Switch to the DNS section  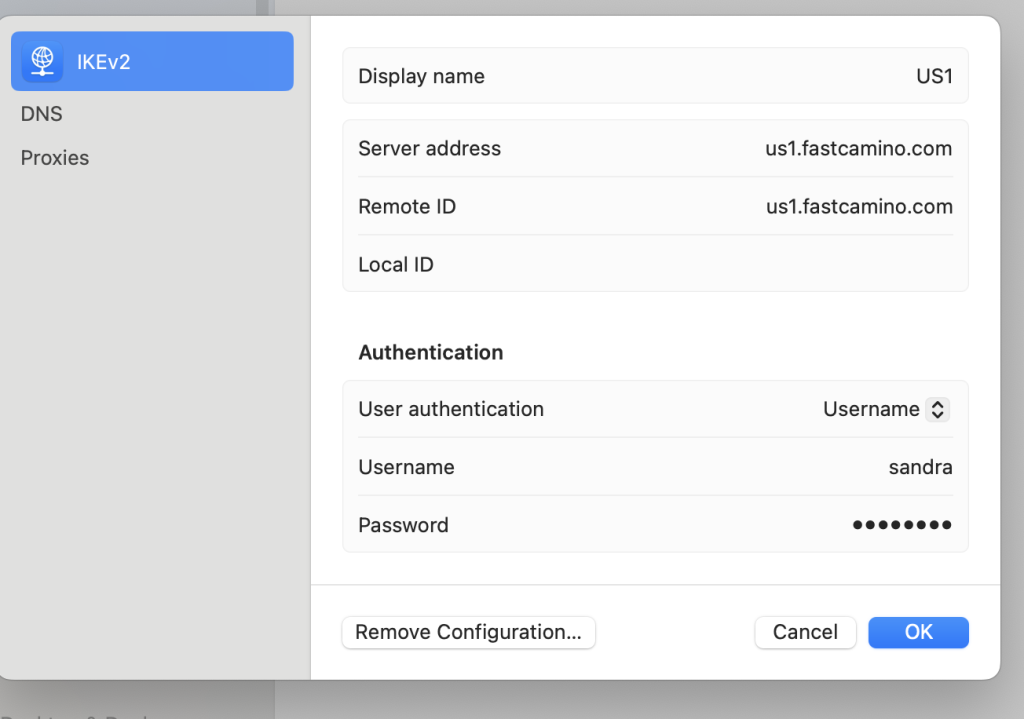pos(42,114)
